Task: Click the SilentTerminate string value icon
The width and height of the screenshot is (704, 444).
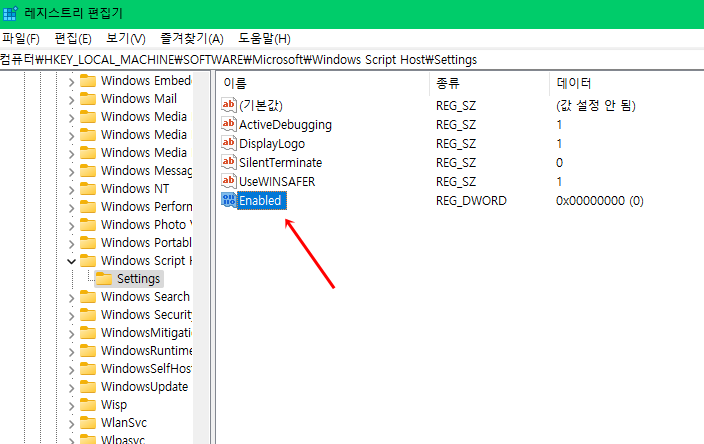Action: pos(229,163)
